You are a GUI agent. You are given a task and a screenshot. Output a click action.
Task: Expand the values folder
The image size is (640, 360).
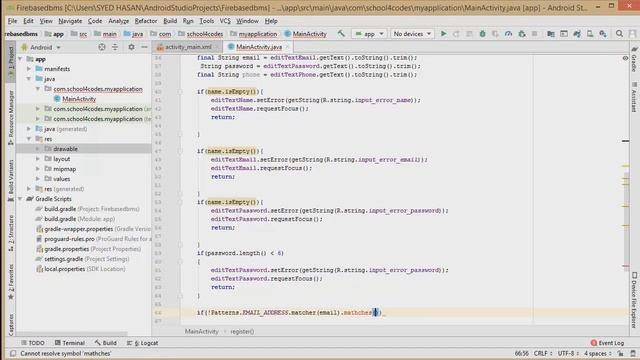(38, 179)
